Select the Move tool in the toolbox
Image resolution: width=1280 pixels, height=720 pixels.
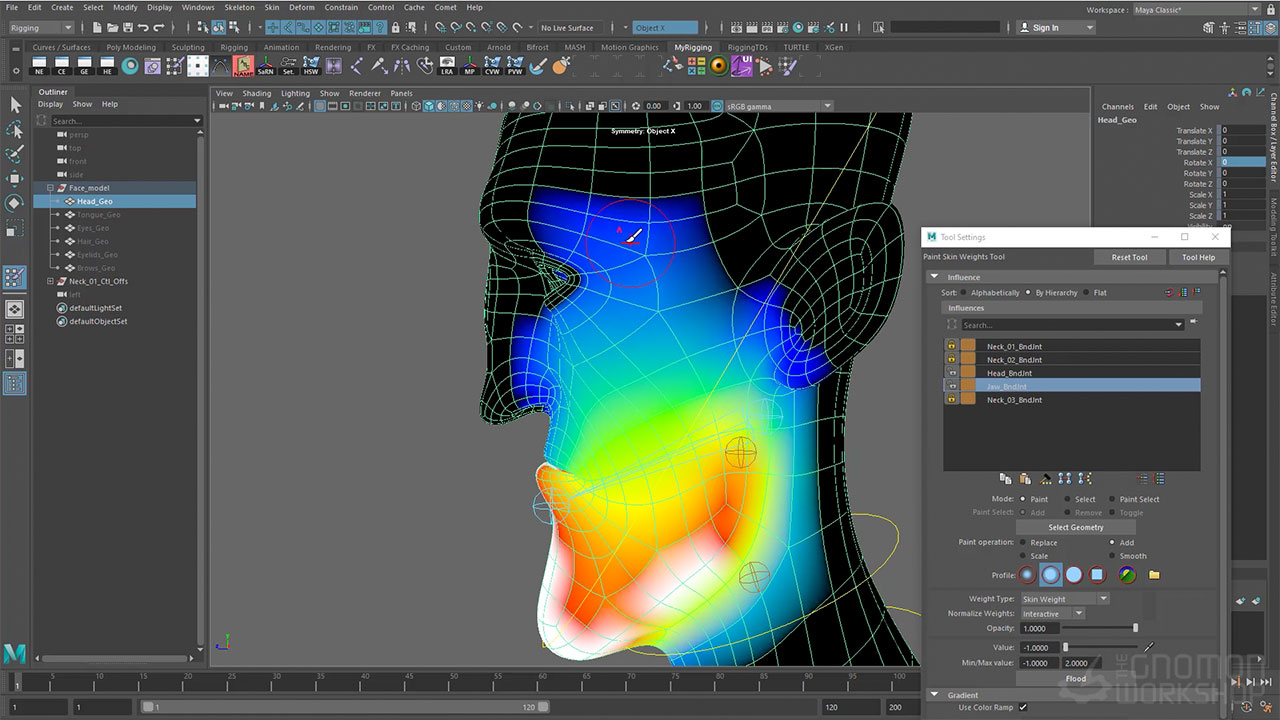[x=15, y=178]
